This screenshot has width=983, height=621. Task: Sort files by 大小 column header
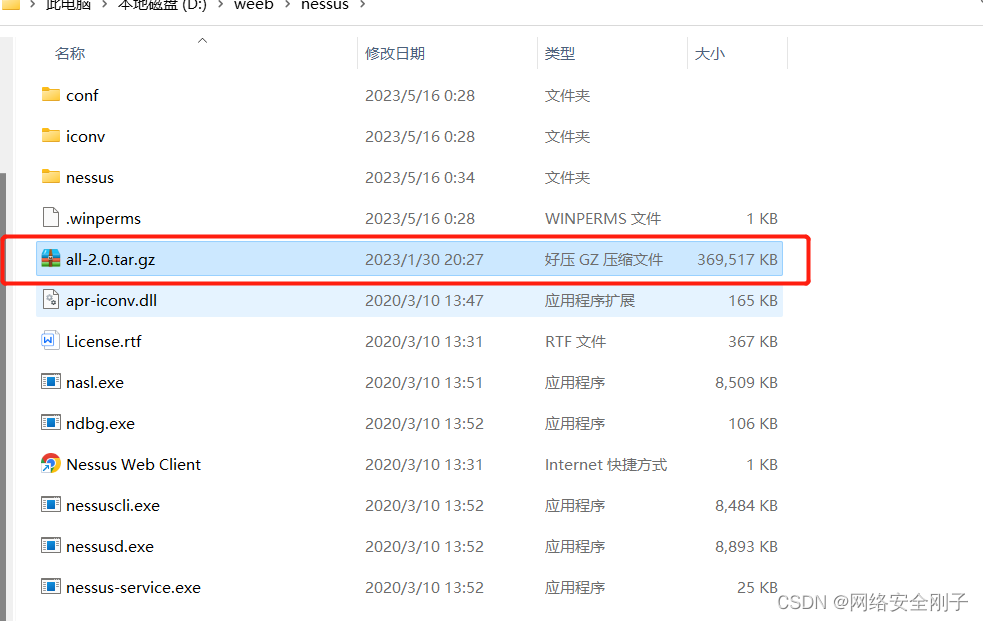click(x=710, y=54)
